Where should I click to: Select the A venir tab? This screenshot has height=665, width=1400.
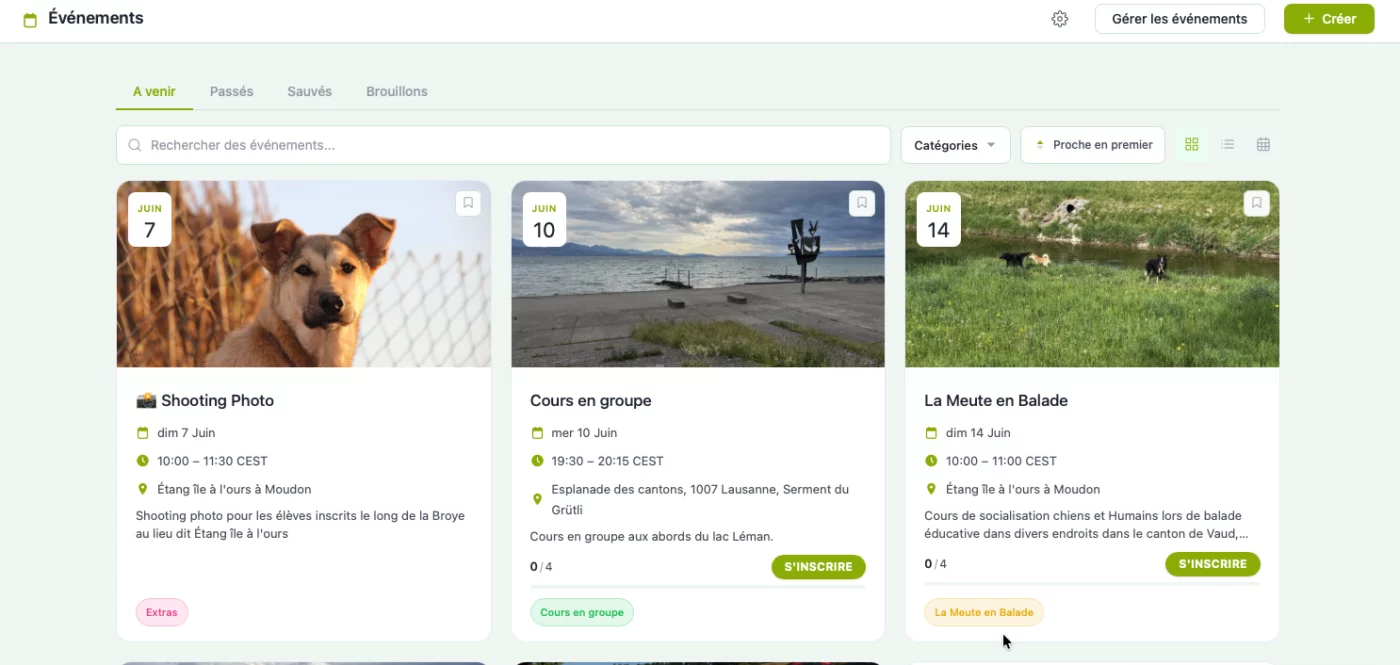154,91
